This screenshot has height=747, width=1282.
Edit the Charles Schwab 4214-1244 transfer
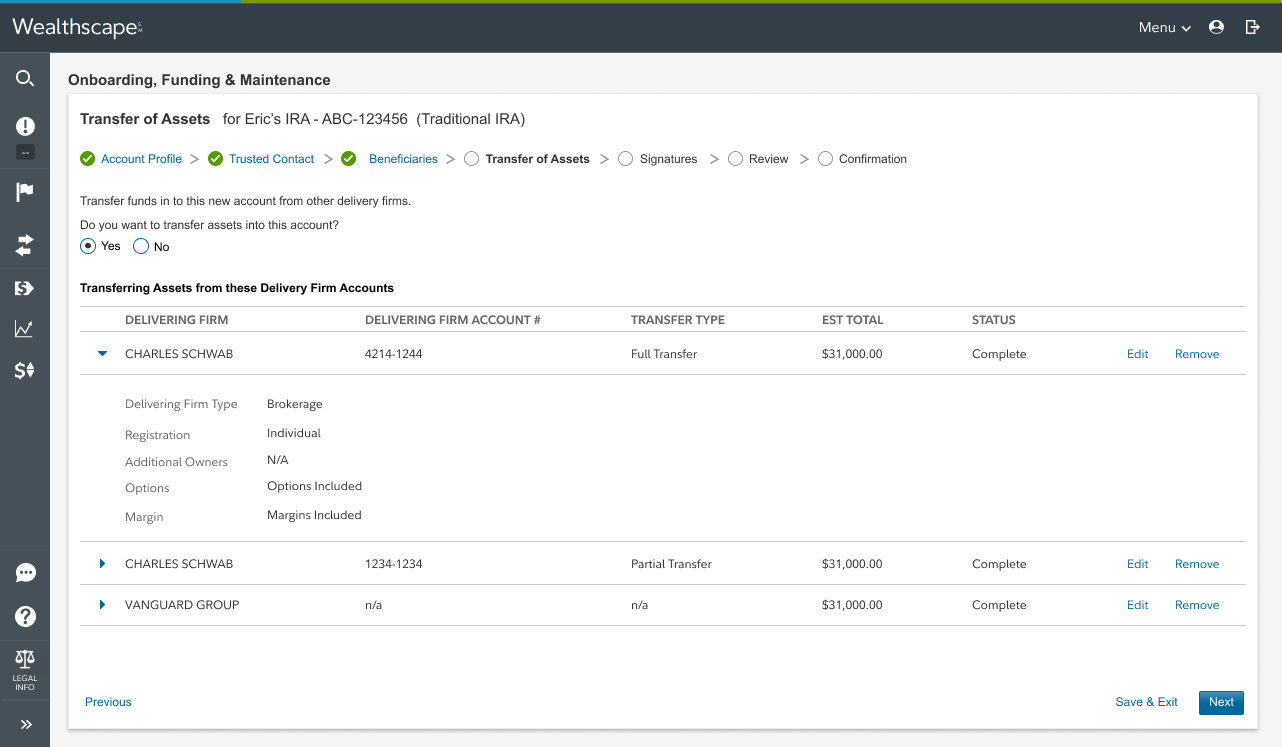1137,354
